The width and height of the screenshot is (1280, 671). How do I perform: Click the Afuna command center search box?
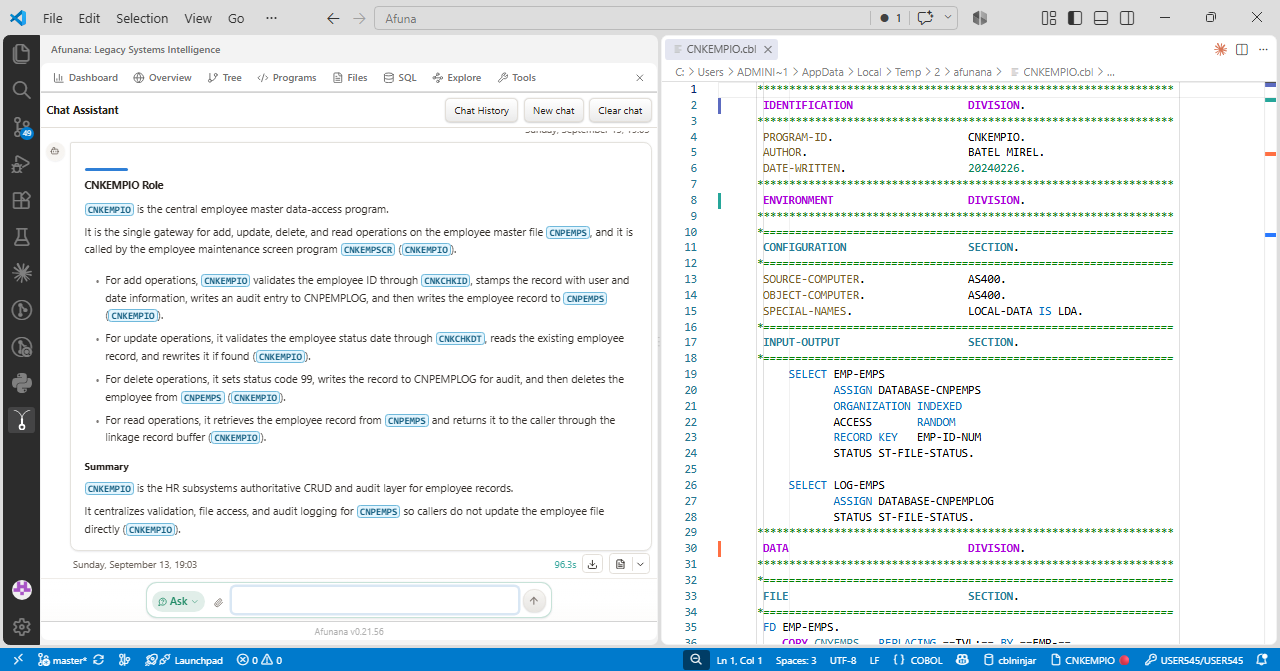pos(620,18)
